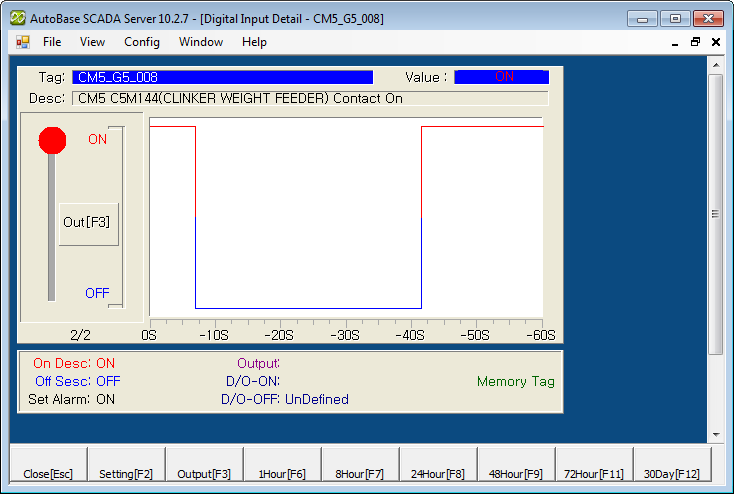Select the ON label beside the switch
The height and width of the screenshot is (494, 734).
(97, 139)
